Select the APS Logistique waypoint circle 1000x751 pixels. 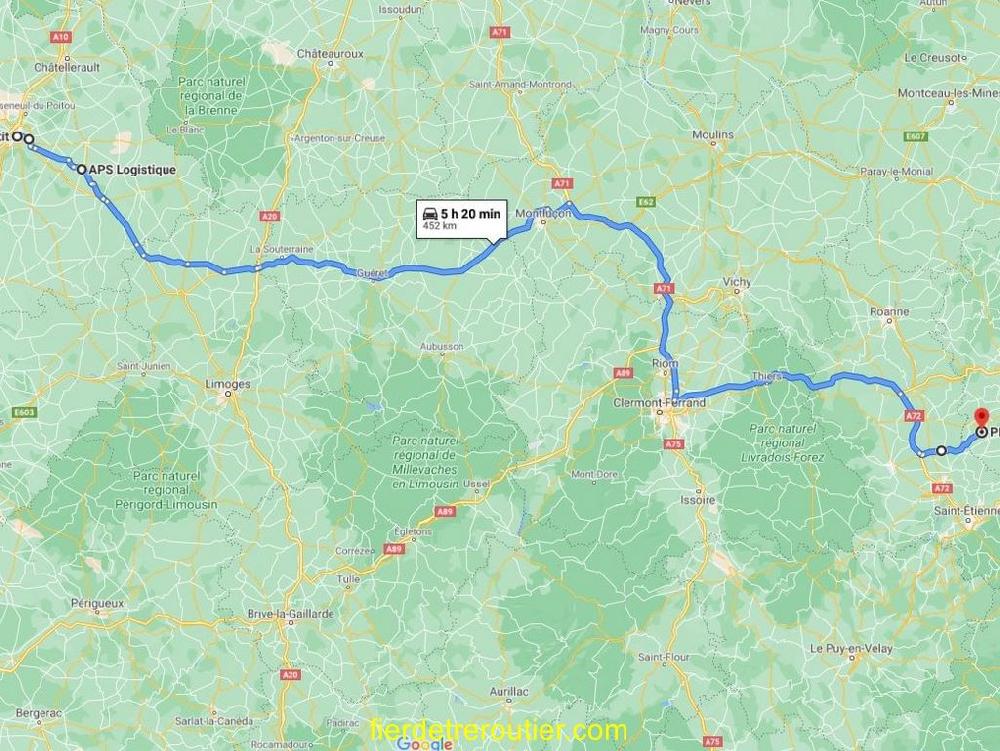pos(82,170)
